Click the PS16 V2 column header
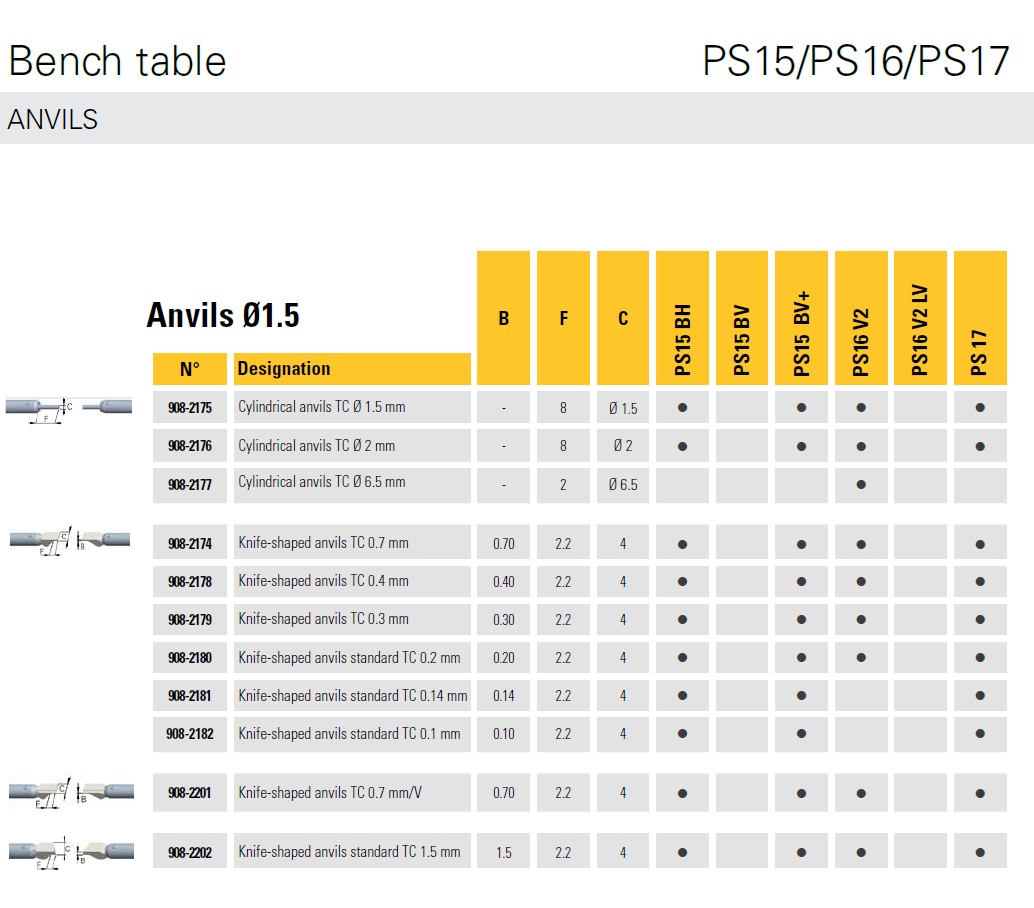 [x=861, y=318]
